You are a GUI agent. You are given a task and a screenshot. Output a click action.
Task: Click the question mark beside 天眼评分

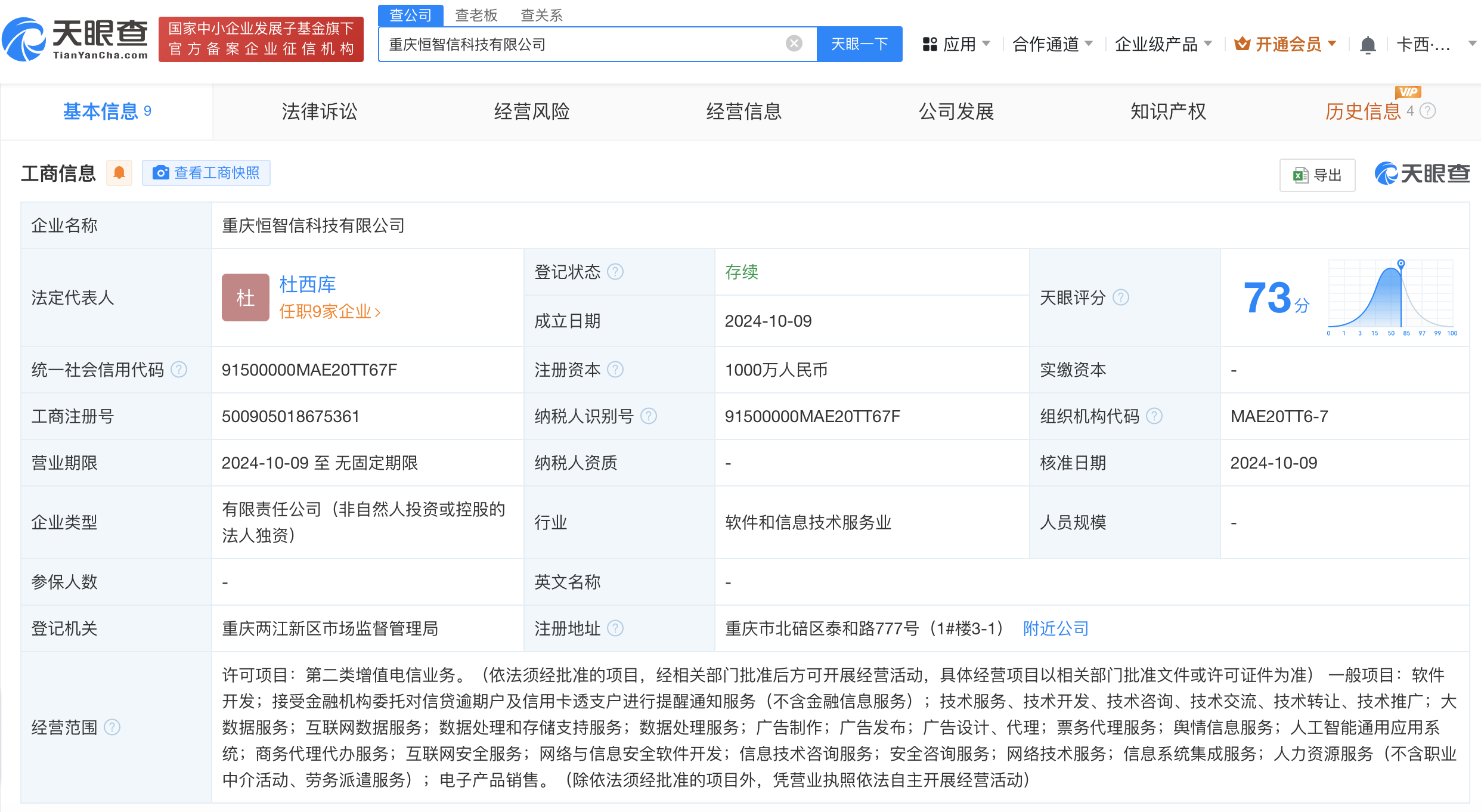coord(1121,297)
